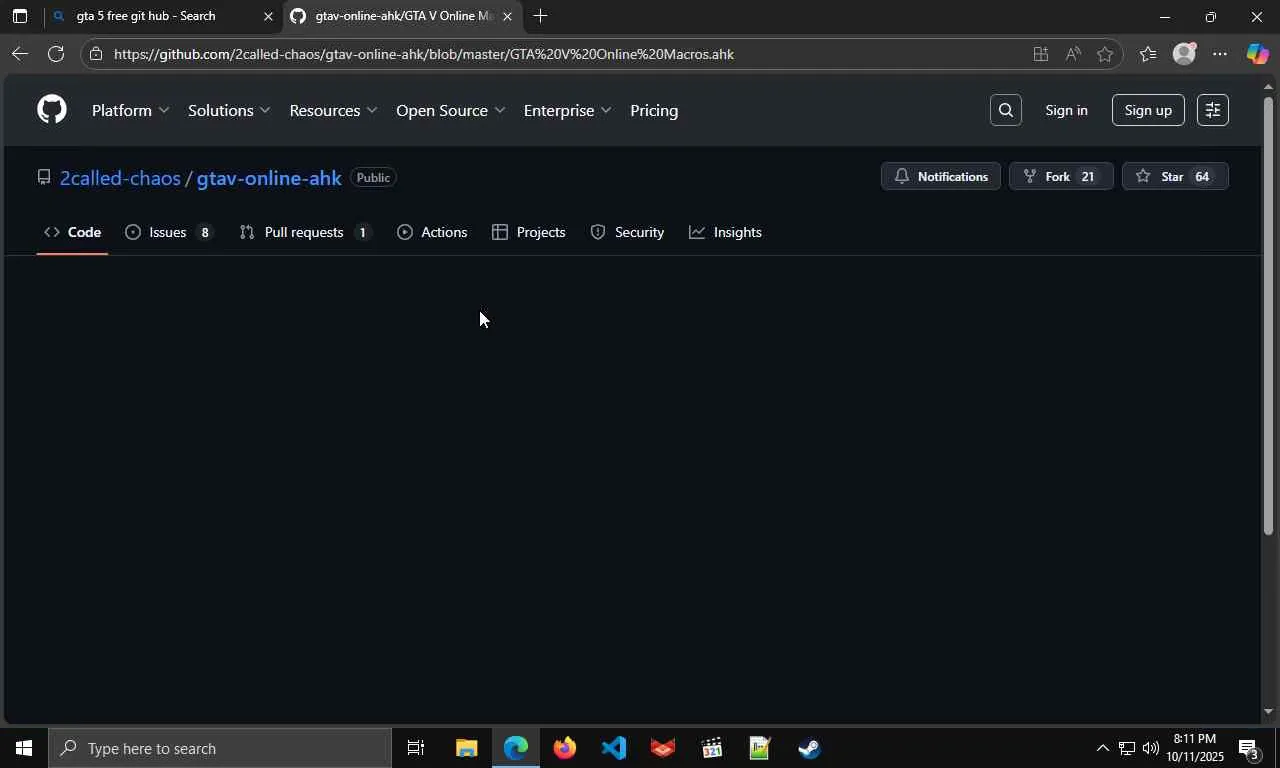Screen dimensions: 1280x768
Task: Open the appearance settings button
Action: tap(1212, 110)
